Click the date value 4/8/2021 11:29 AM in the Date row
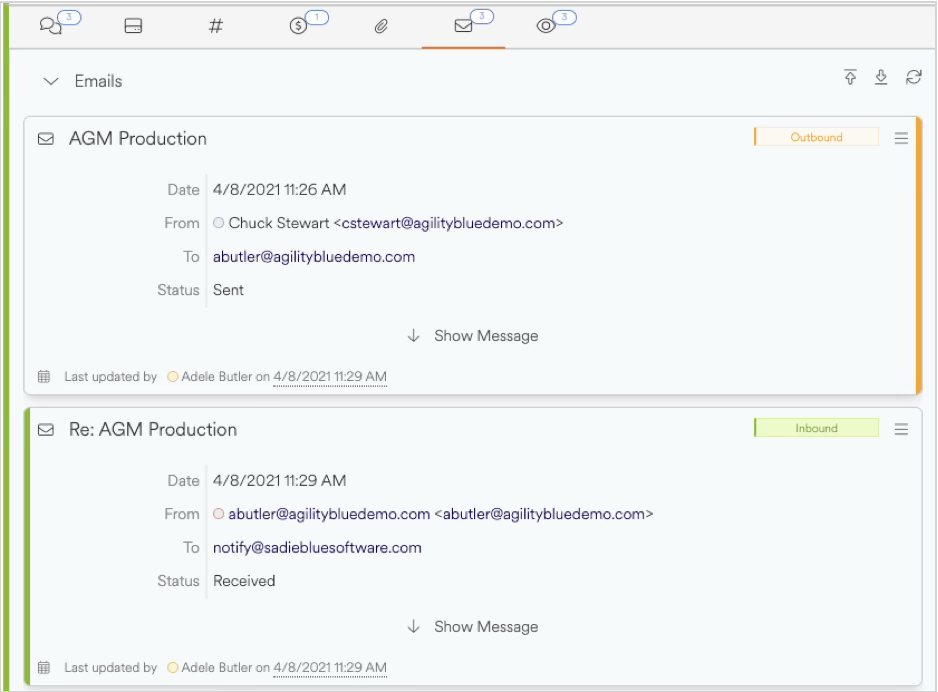The height and width of the screenshot is (692, 938). click(279, 481)
